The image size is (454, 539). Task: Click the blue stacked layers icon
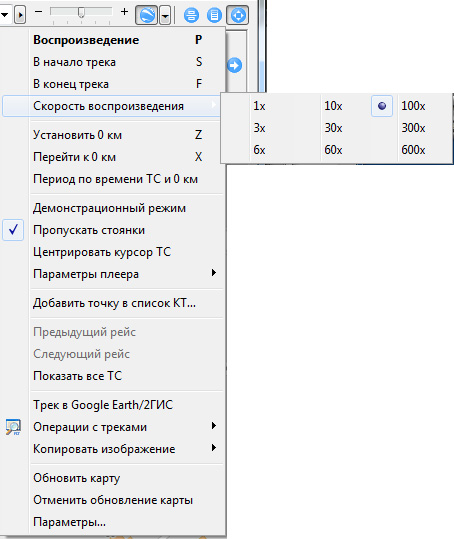tap(191, 15)
